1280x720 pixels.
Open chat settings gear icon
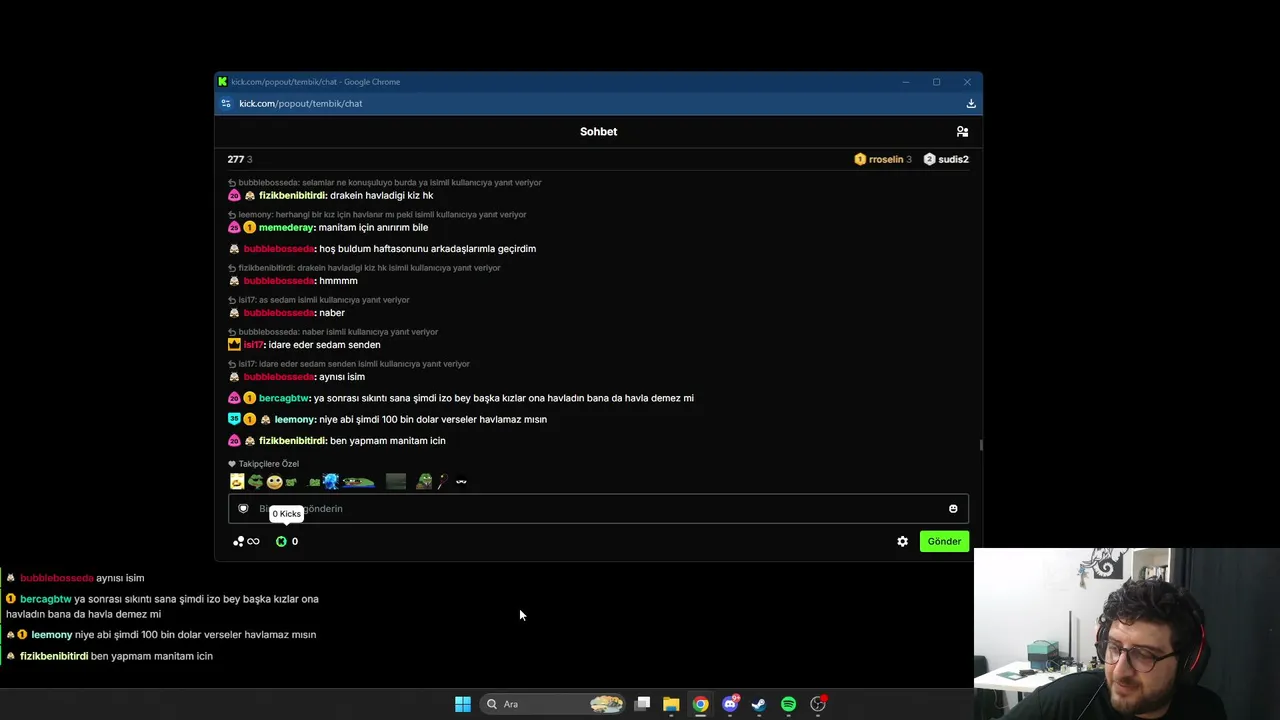[902, 541]
